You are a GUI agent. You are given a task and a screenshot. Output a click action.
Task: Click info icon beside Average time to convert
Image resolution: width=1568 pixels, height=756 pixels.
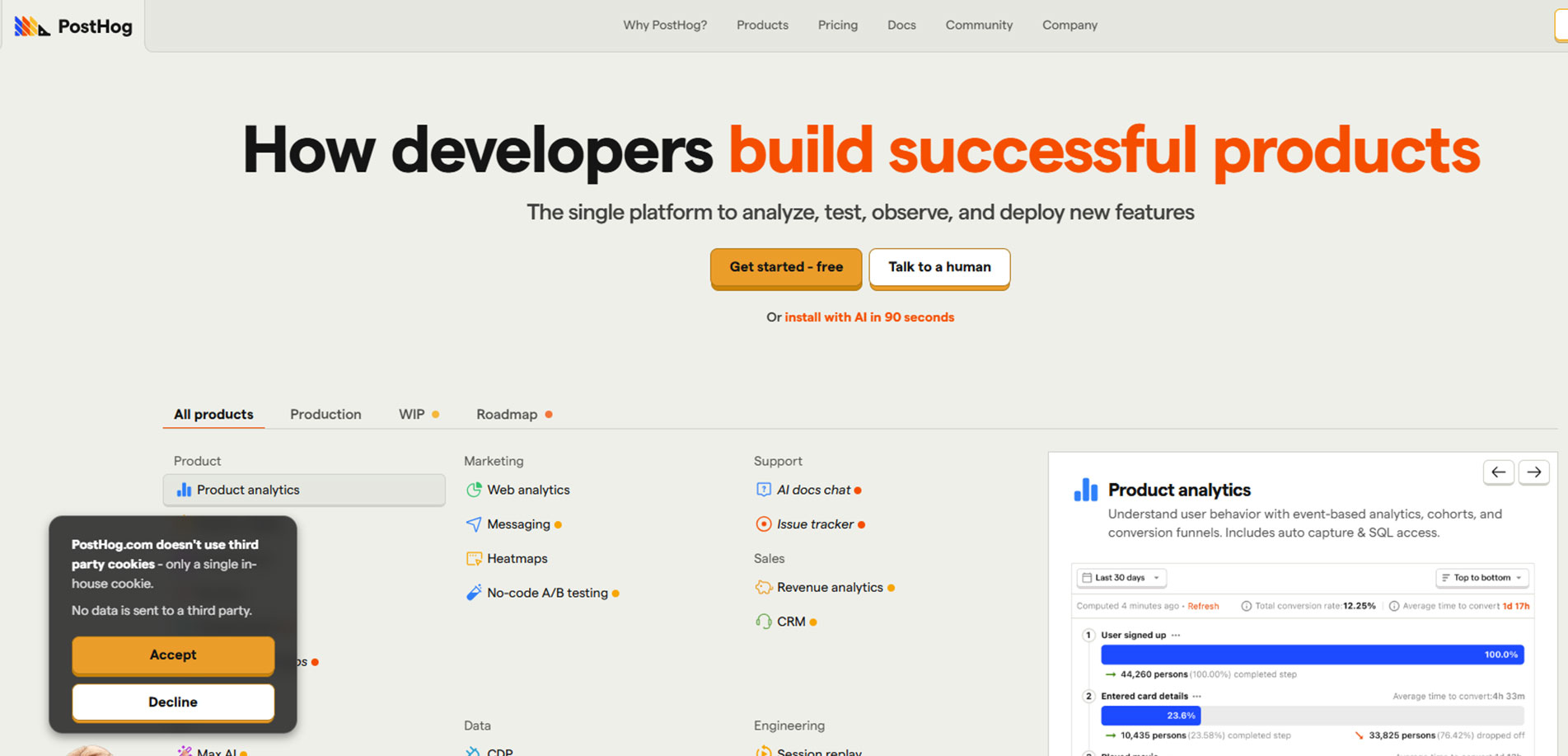click(1393, 606)
